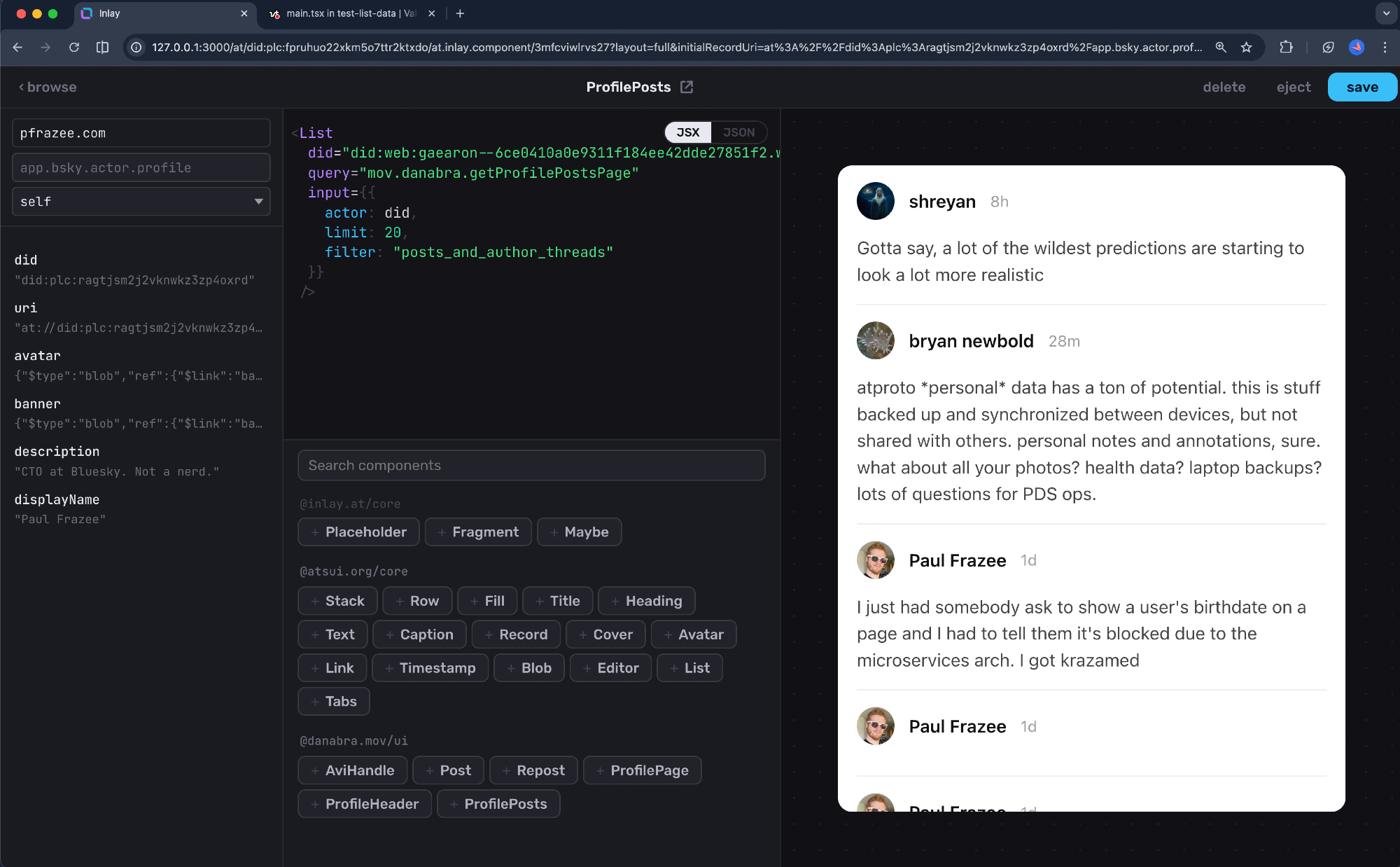Focus the Search components field

tap(531, 465)
